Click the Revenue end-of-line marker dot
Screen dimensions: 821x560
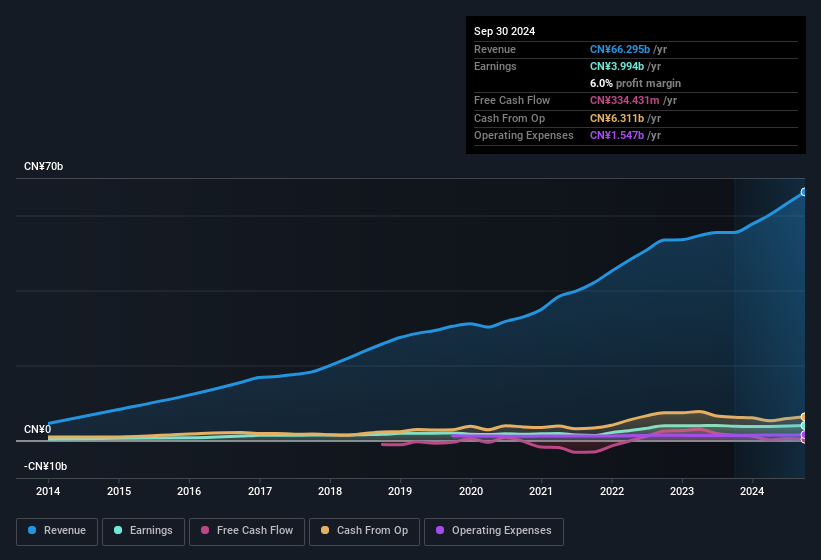click(x=804, y=192)
